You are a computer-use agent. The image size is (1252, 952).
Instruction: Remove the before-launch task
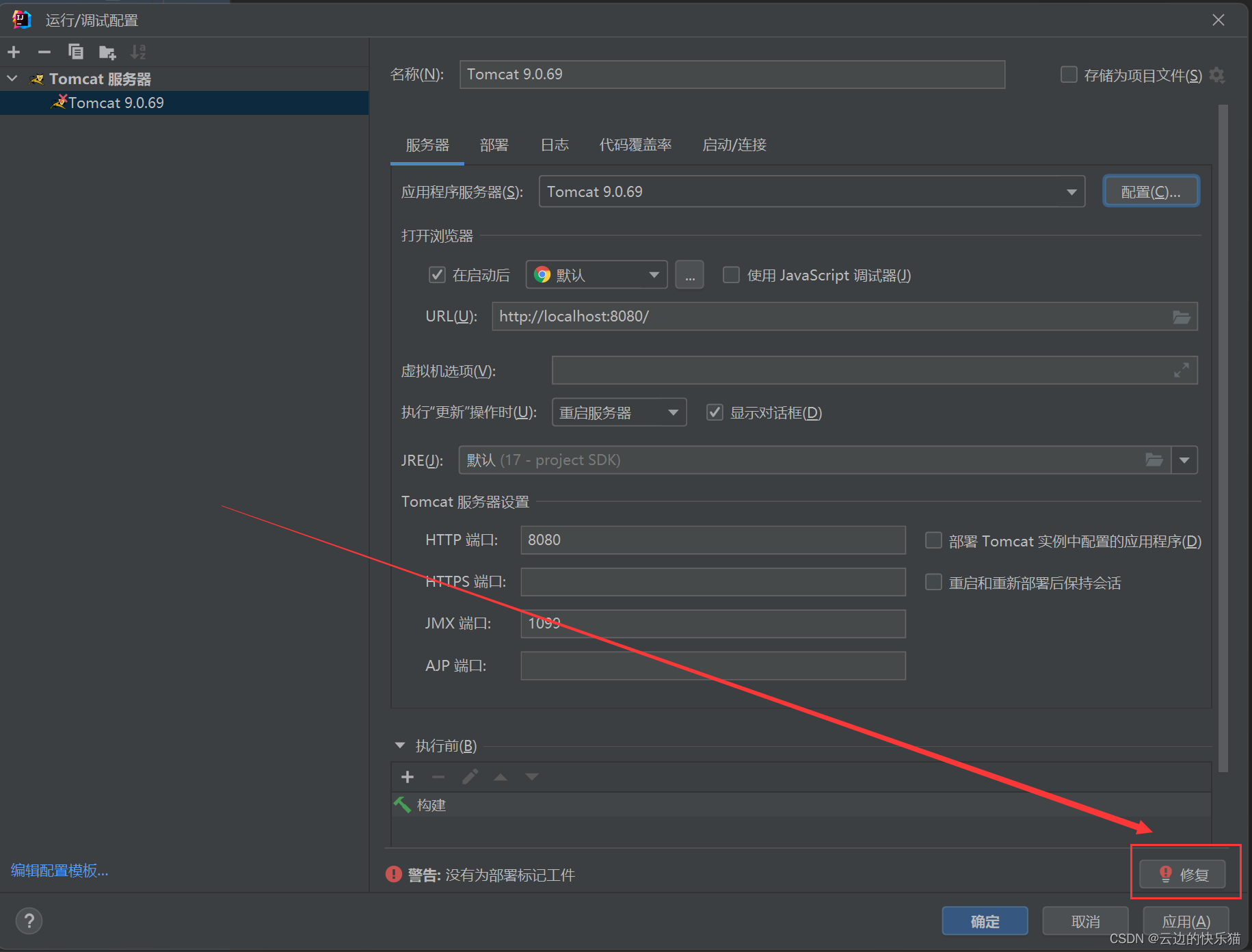[x=438, y=777]
